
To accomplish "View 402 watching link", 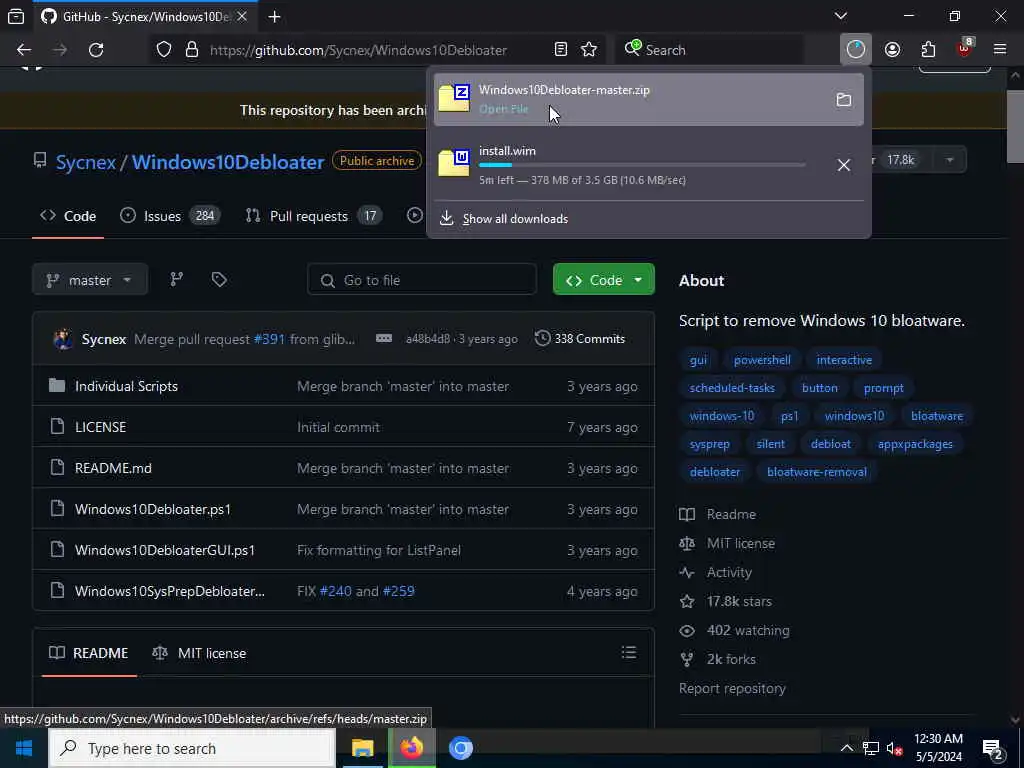I will click(735, 631).
